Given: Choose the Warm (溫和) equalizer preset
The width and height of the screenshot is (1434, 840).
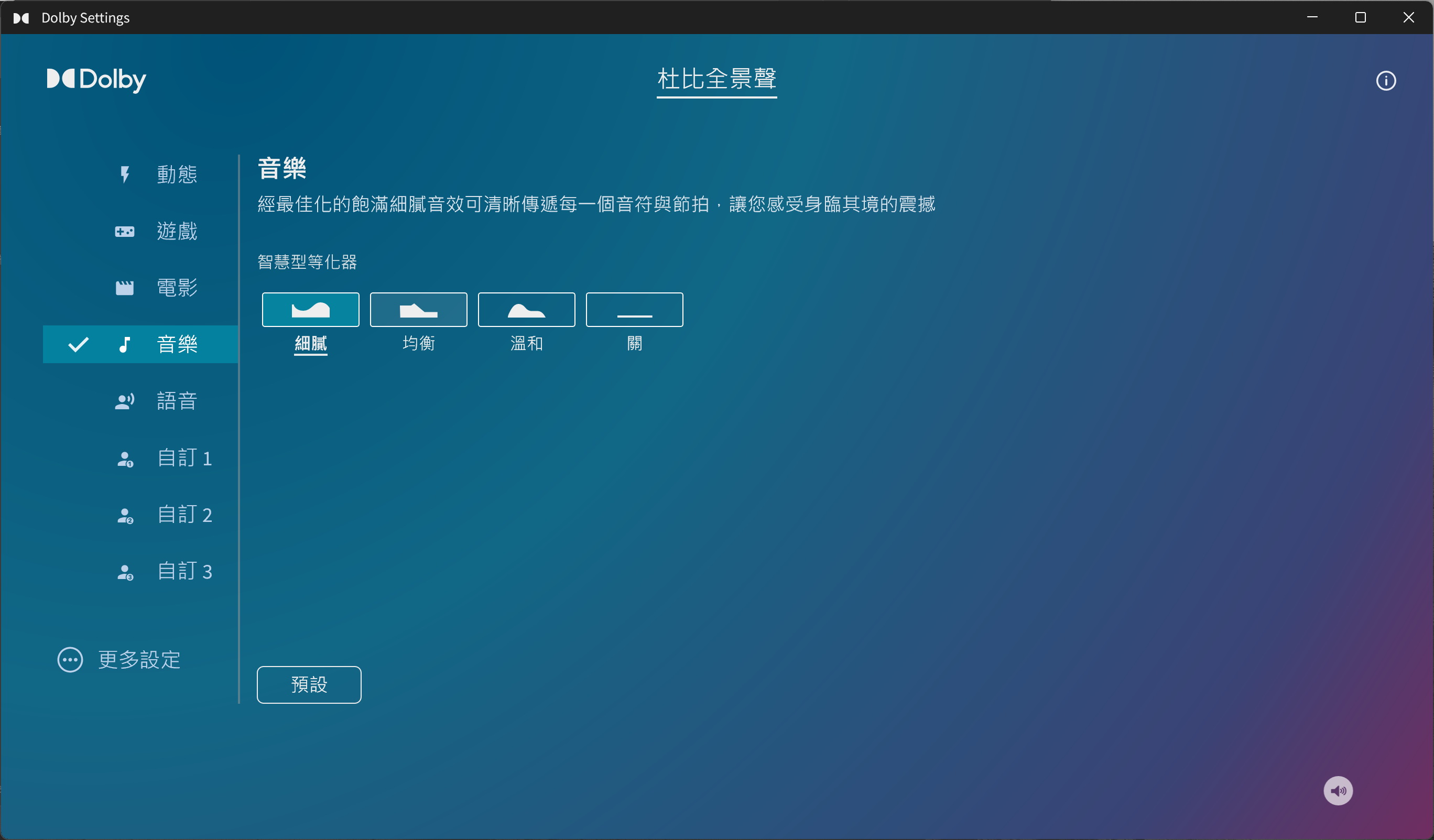Looking at the screenshot, I should [526, 310].
